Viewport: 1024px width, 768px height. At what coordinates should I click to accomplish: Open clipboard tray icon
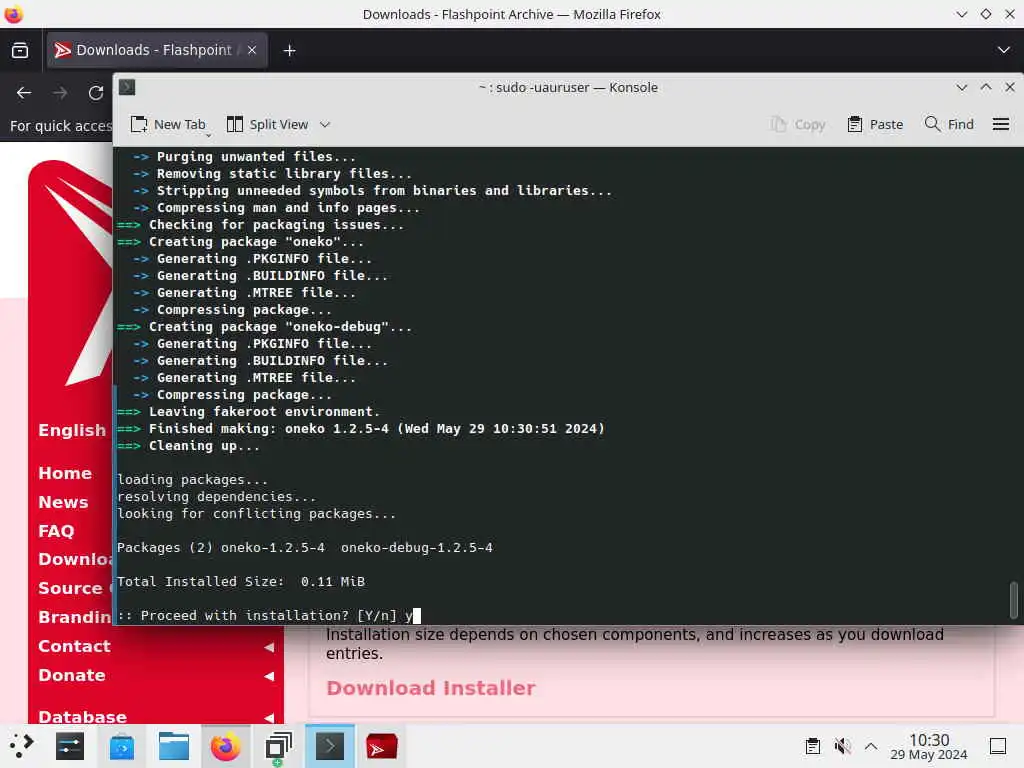pos(812,746)
